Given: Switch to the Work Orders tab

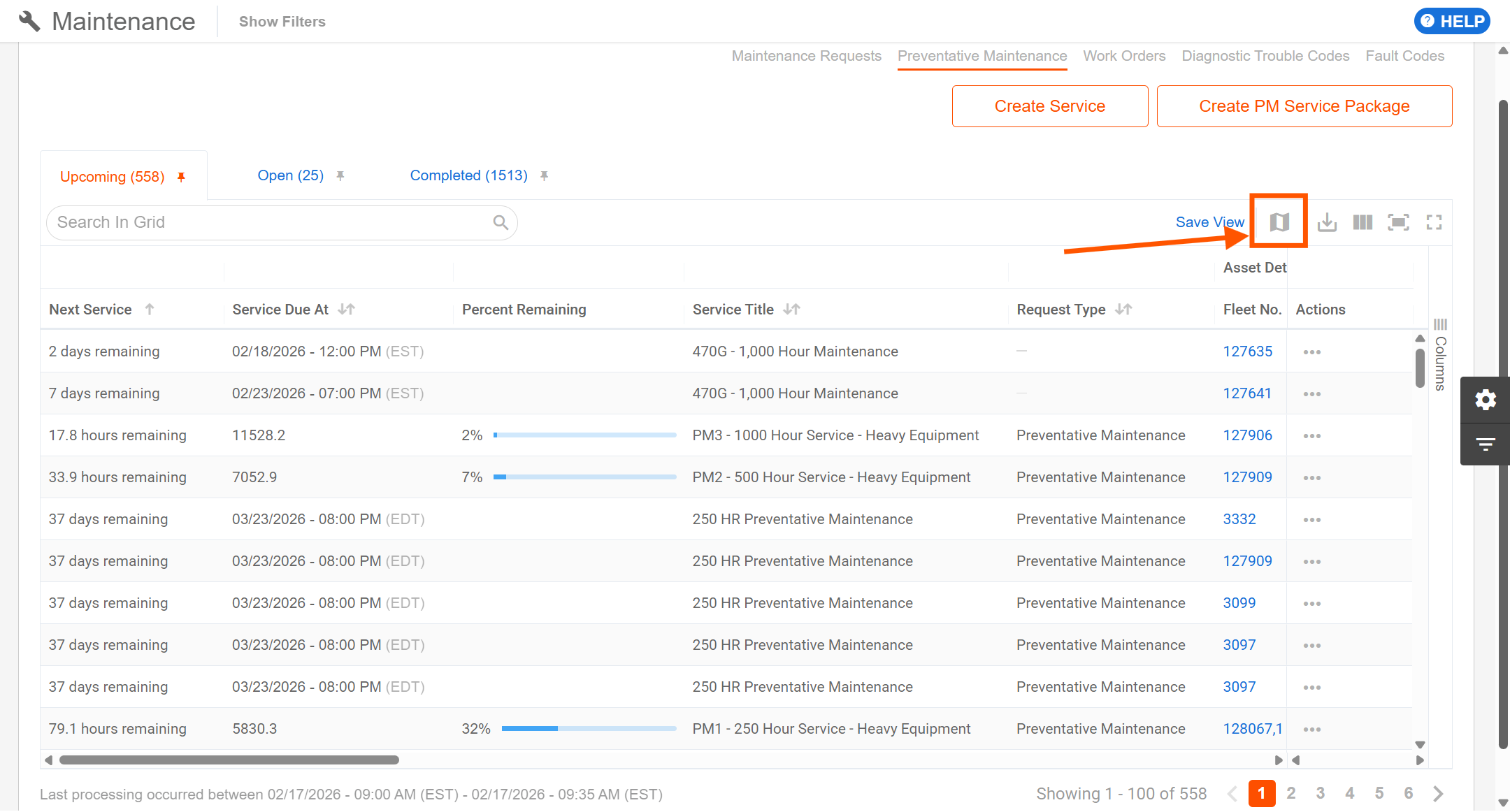Looking at the screenshot, I should pyautogui.click(x=1124, y=56).
